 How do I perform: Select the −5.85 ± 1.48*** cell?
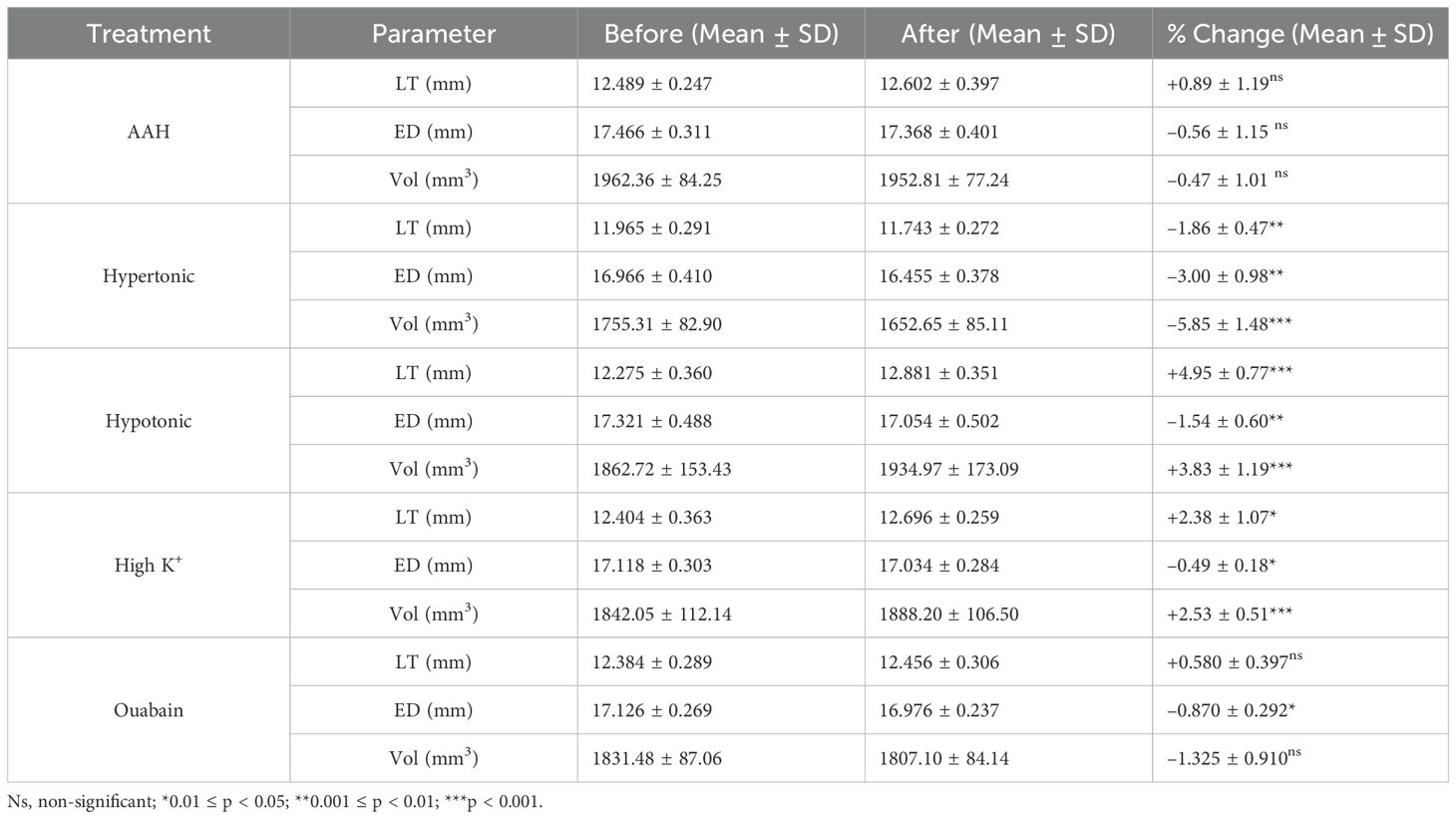[x=1229, y=324]
